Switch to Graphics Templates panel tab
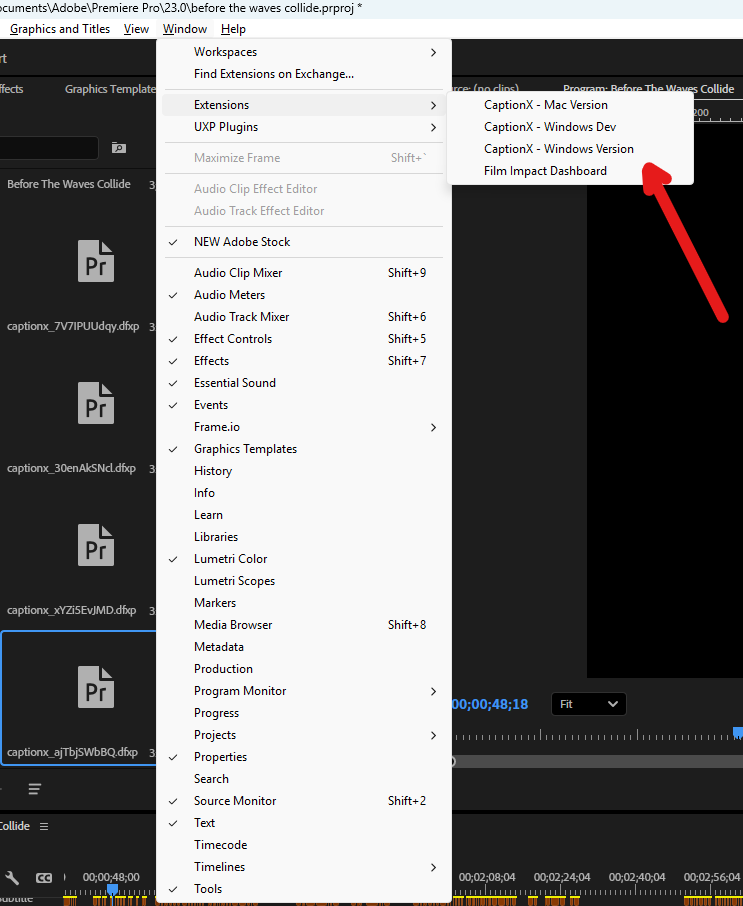The width and height of the screenshot is (743, 906). point(110,89)
